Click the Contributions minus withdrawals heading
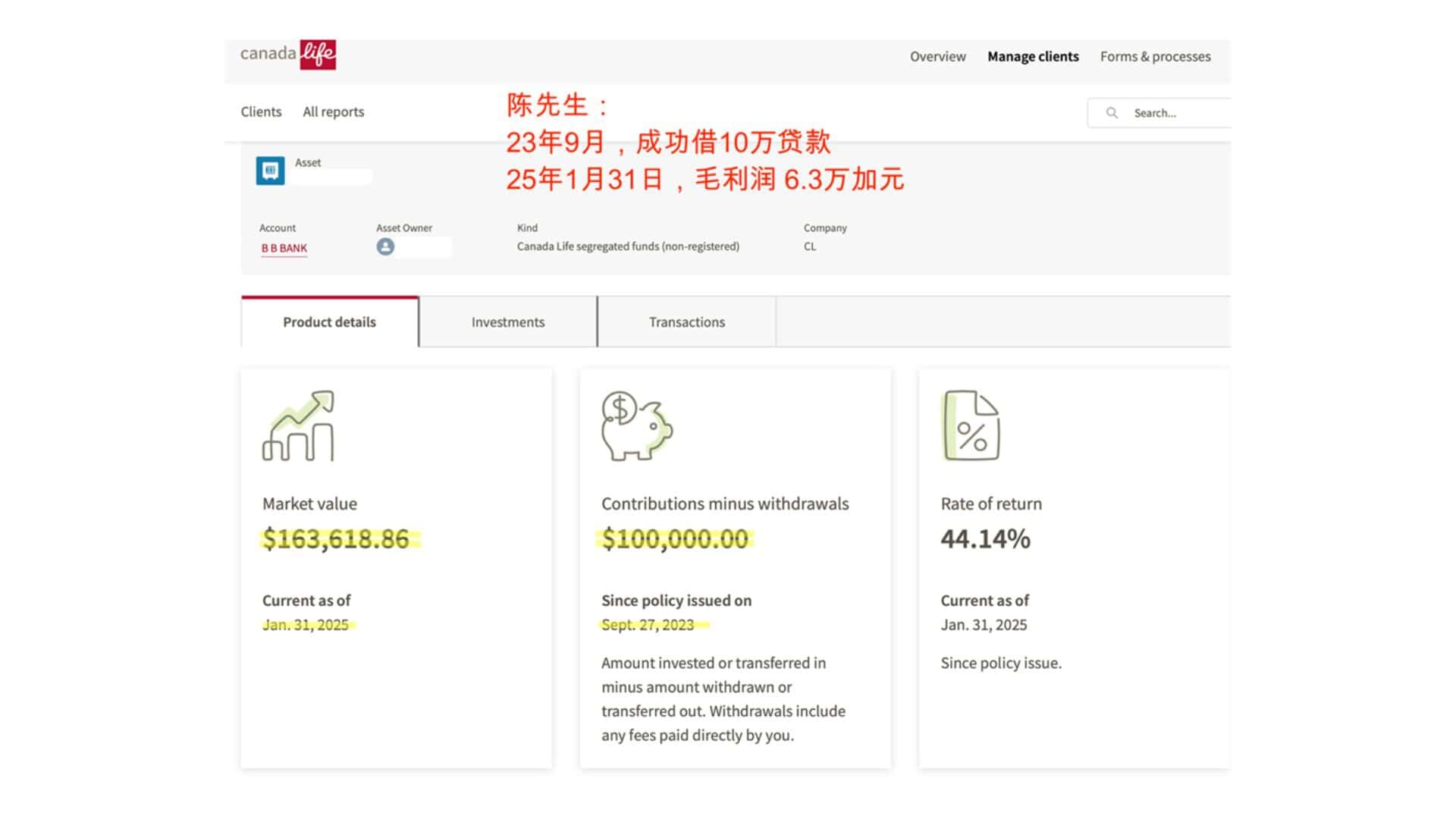 point(725,504)
